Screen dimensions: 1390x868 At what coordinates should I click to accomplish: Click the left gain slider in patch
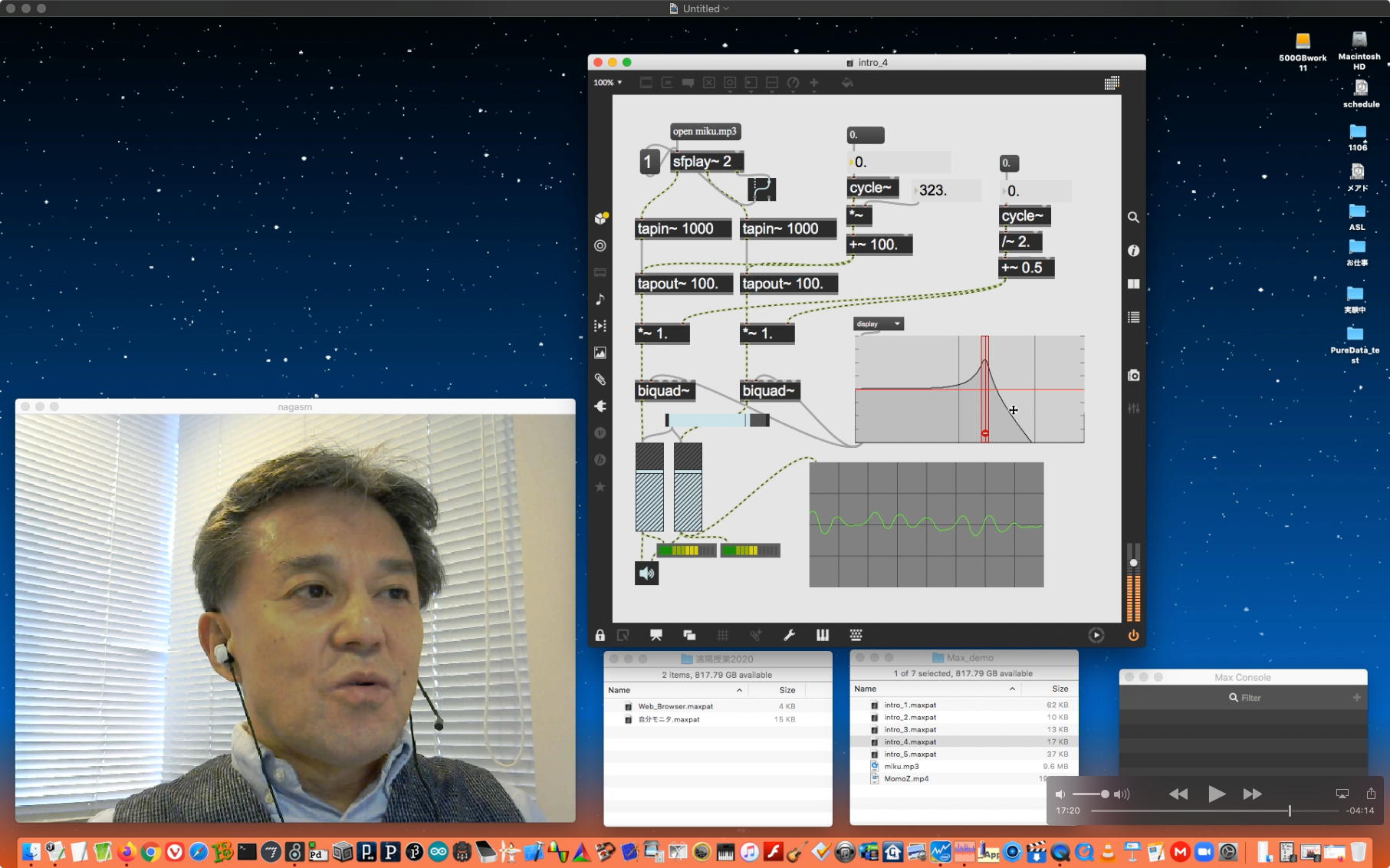point(649,487)
